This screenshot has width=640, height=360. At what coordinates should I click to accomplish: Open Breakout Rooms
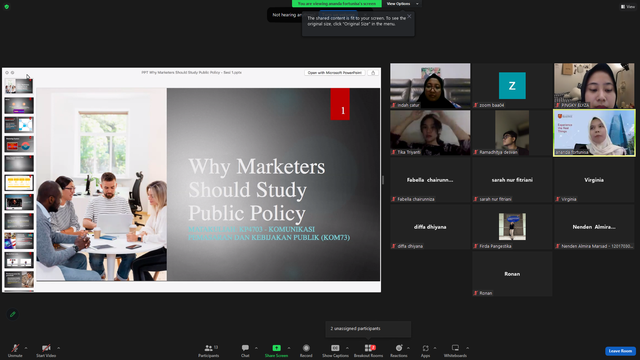pyautogui.click(x=368, y=350)
